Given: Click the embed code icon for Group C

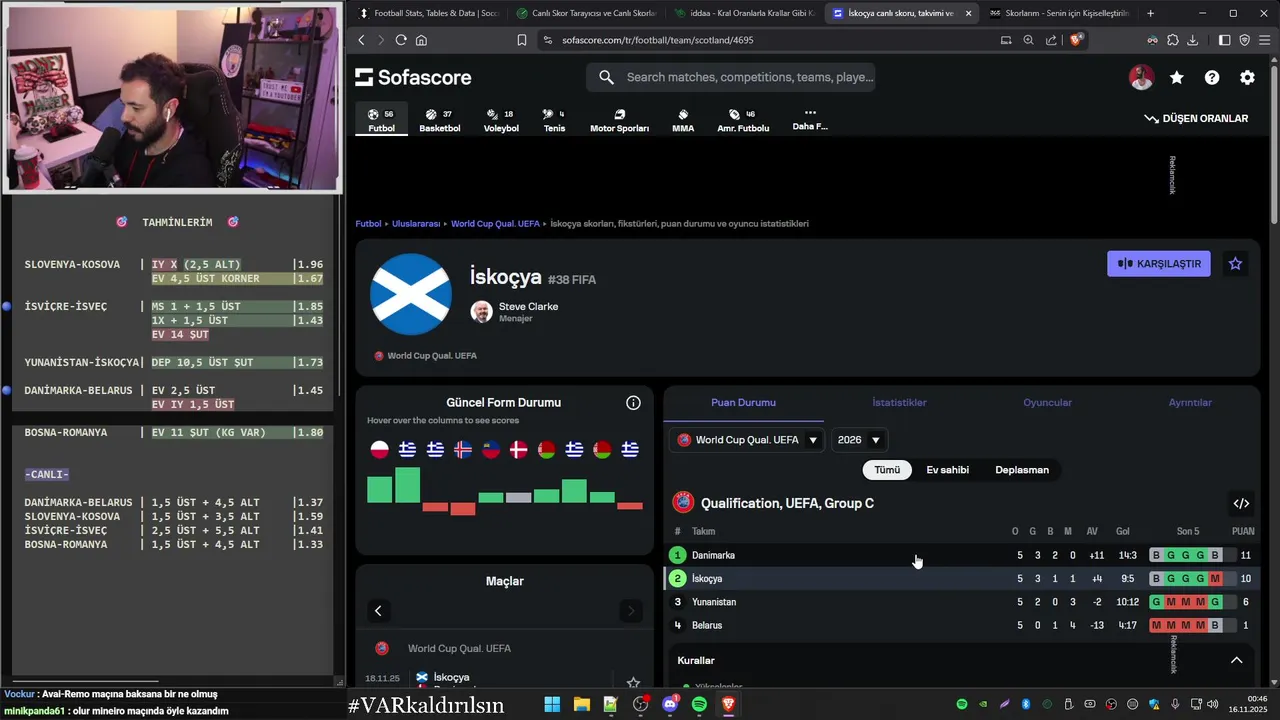Looking at the screenshot, I should (x=1241, y=503).
